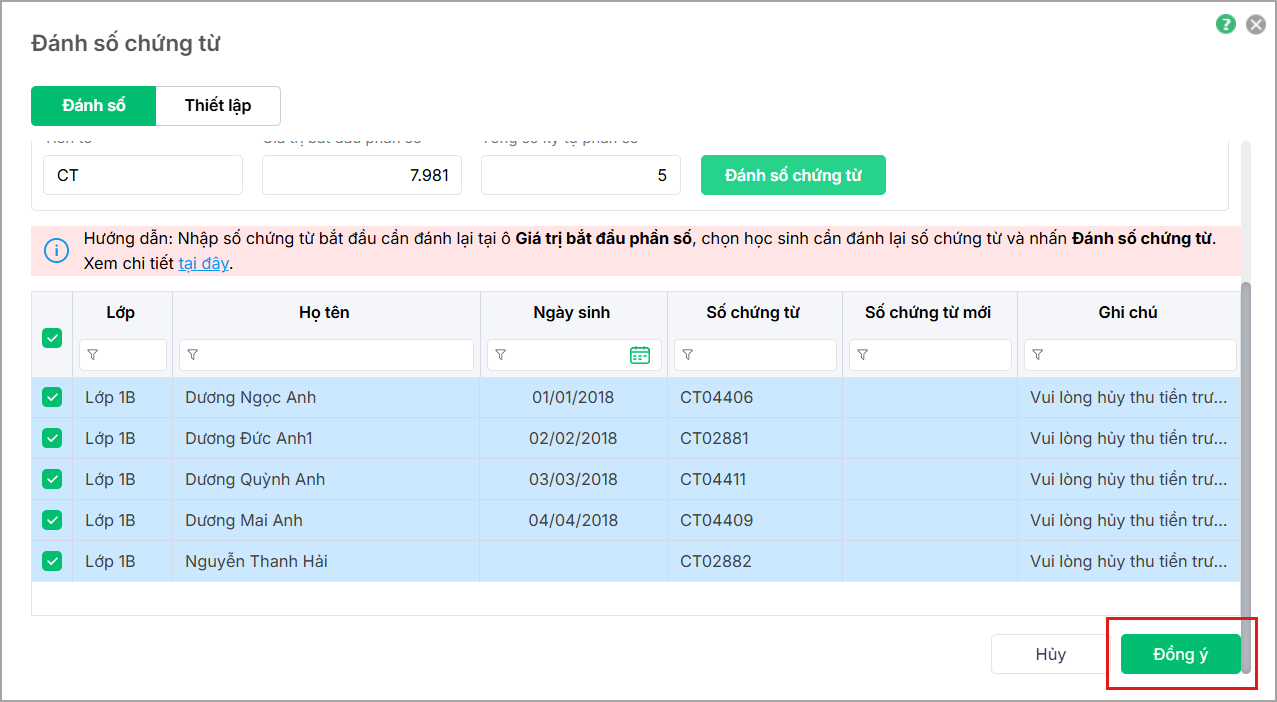This screenshot has height=702, width=1277.
Task: Click voucher number CT04409
Action: pos(716,520)
